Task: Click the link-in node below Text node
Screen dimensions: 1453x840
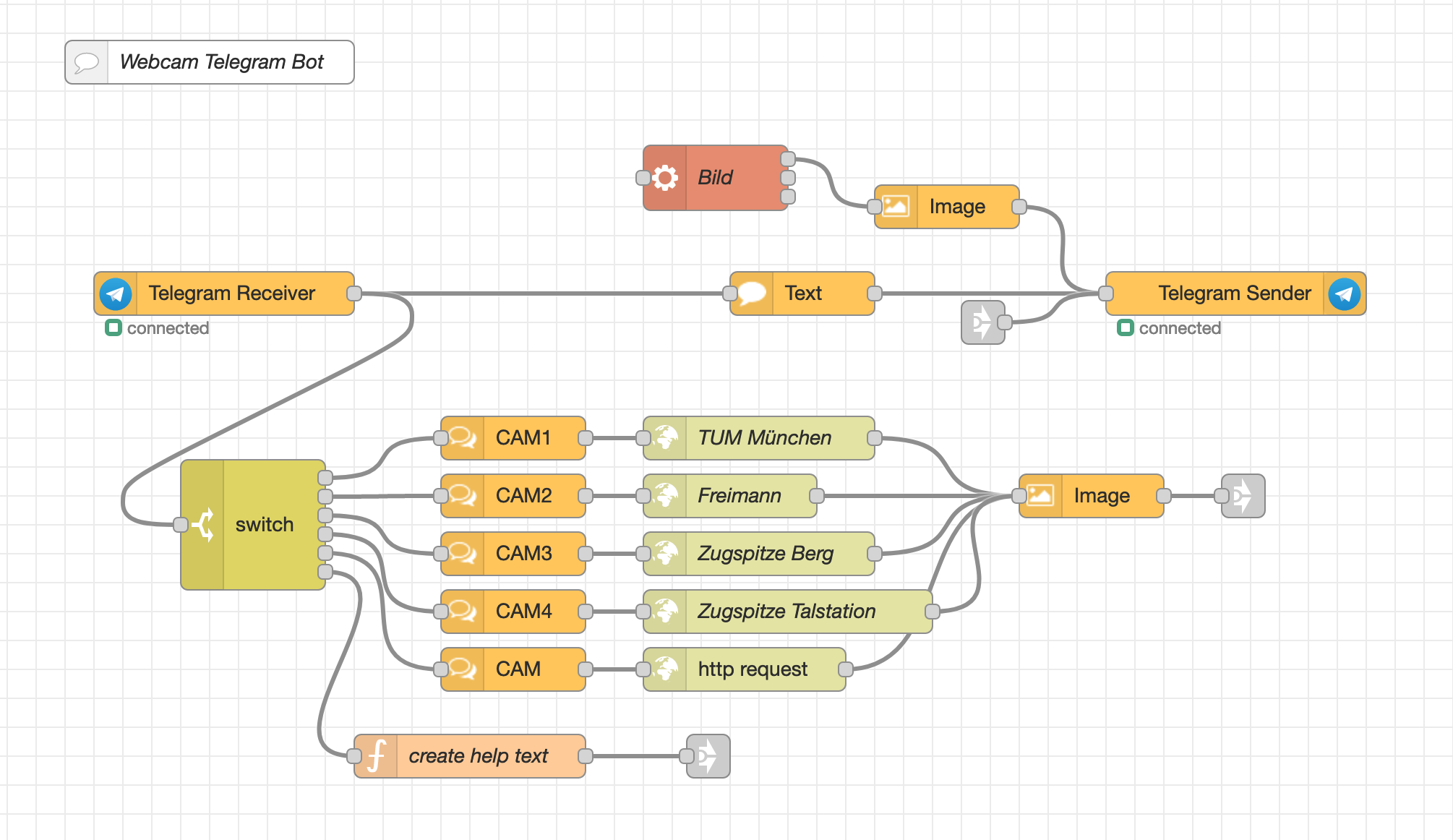Action: [x=983, y=322]
